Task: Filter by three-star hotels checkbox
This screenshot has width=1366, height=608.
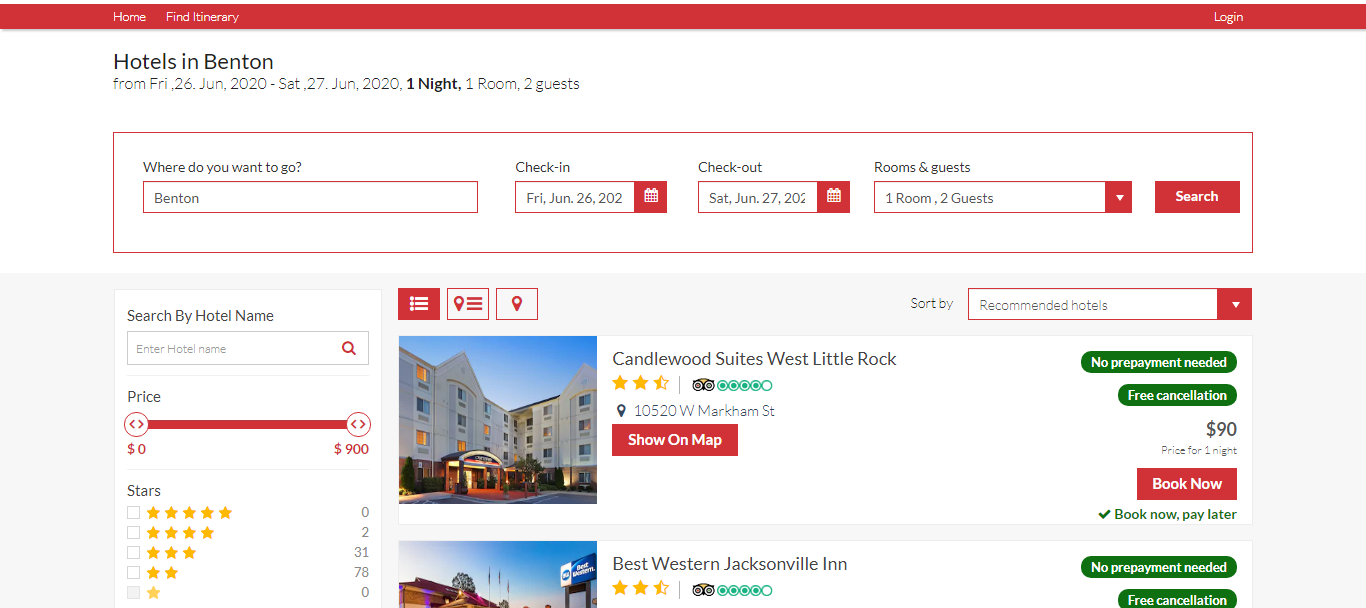Action: 133,553
